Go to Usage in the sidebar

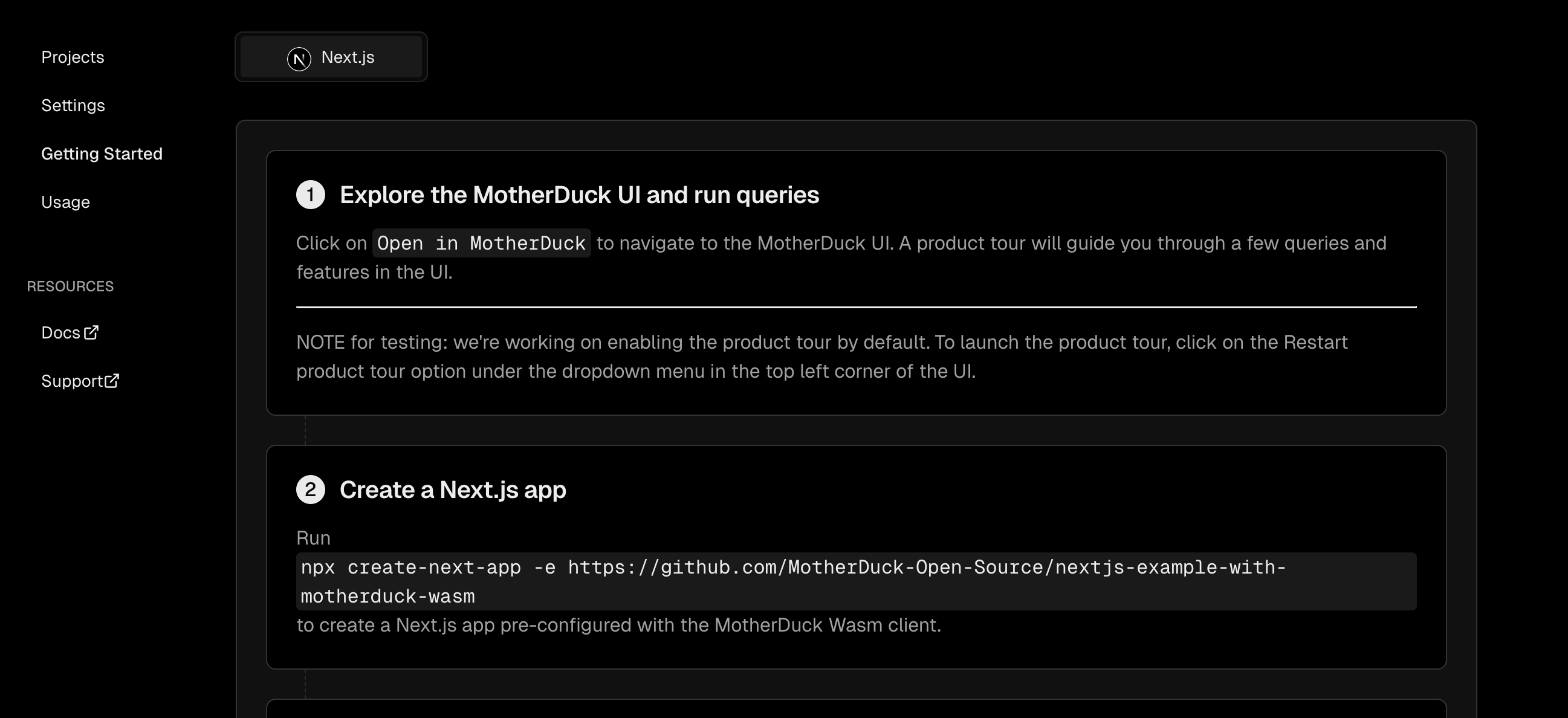[x=65, y=202]
